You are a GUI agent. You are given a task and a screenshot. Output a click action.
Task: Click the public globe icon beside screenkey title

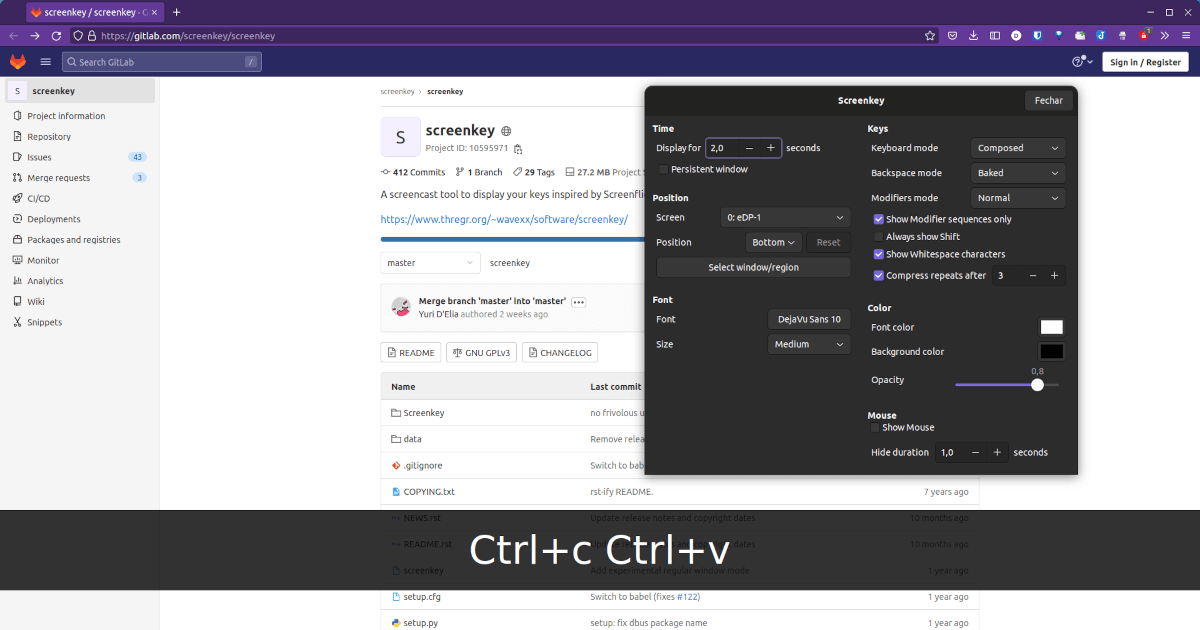point(506,131)
